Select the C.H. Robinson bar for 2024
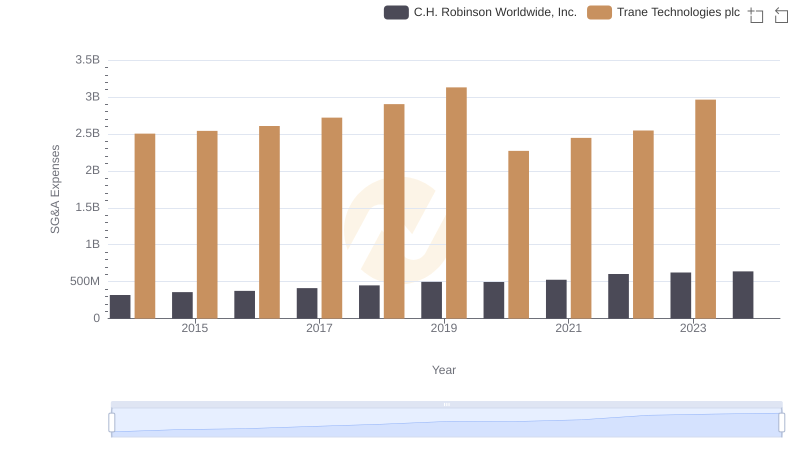 coord(743,295)
